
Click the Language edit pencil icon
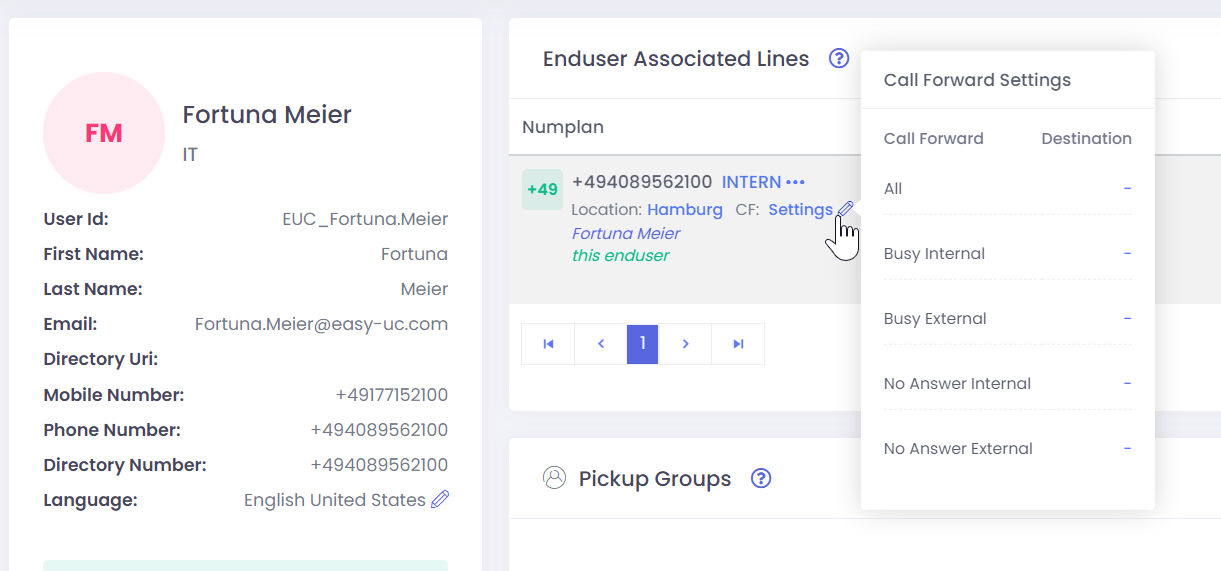[x=440, y=499]
